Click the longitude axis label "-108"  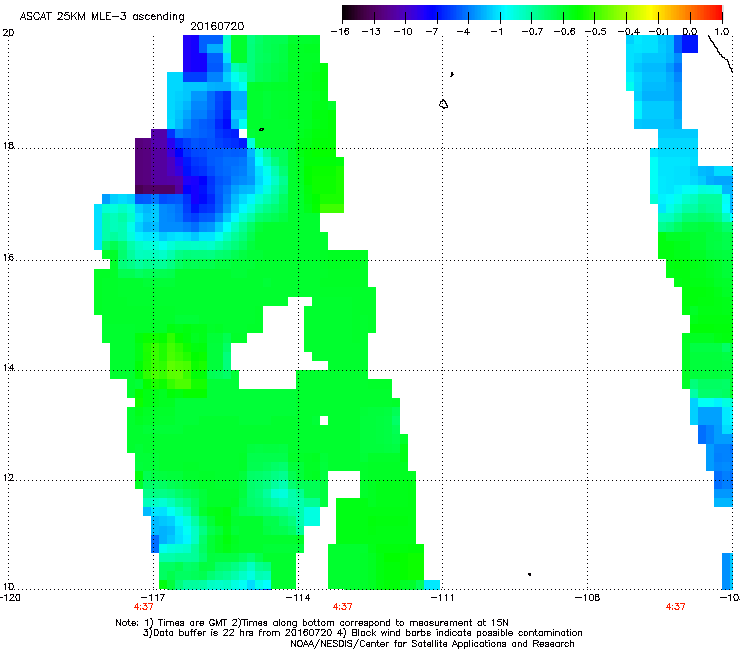click(x=588, y=598)
